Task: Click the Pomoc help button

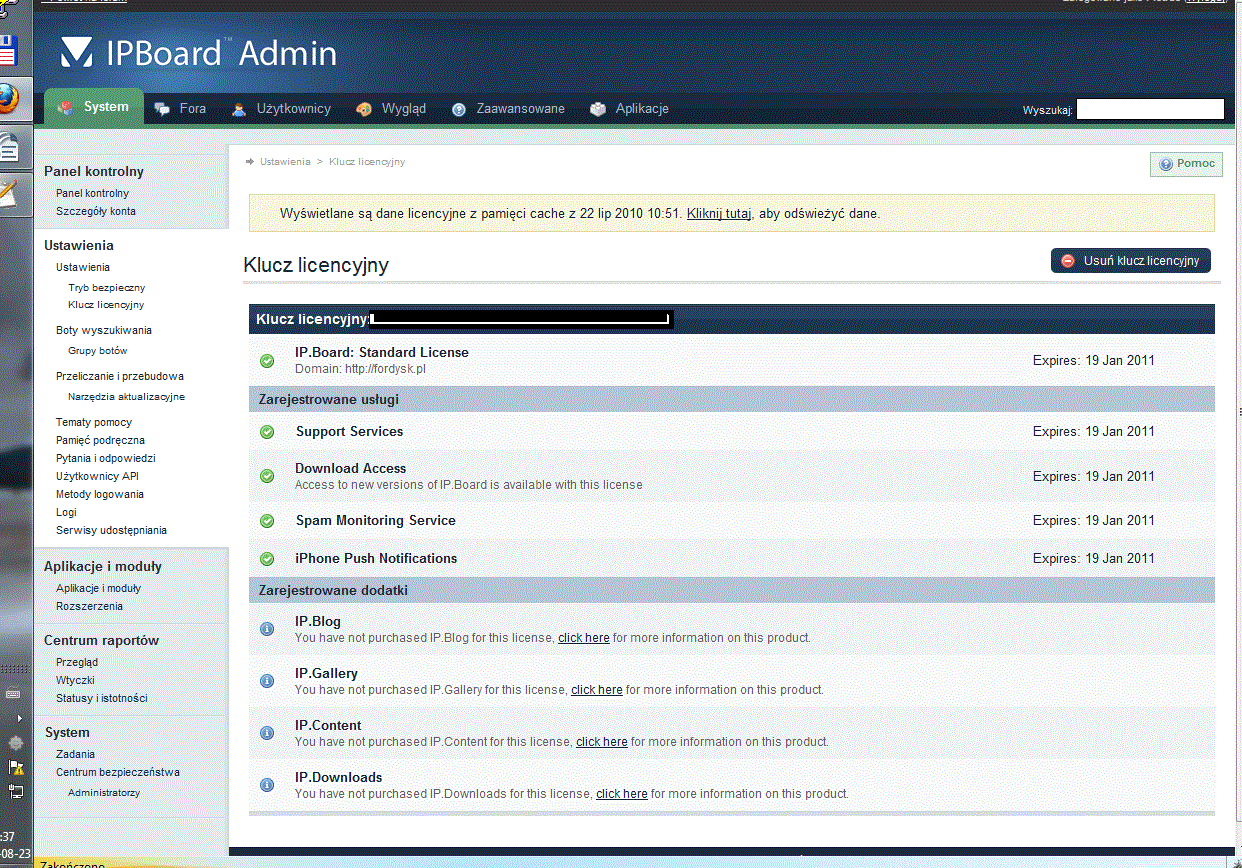Action: coord(1186,164)
